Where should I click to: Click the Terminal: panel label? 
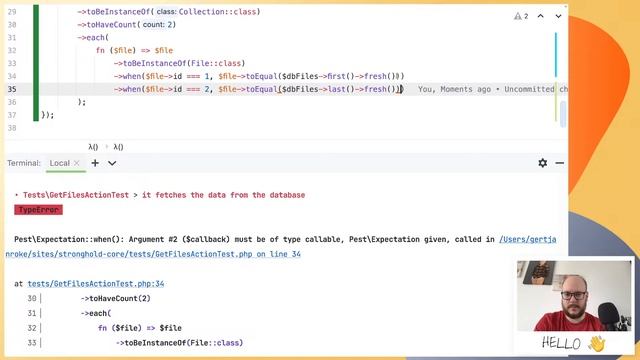(x=24, y=163)
